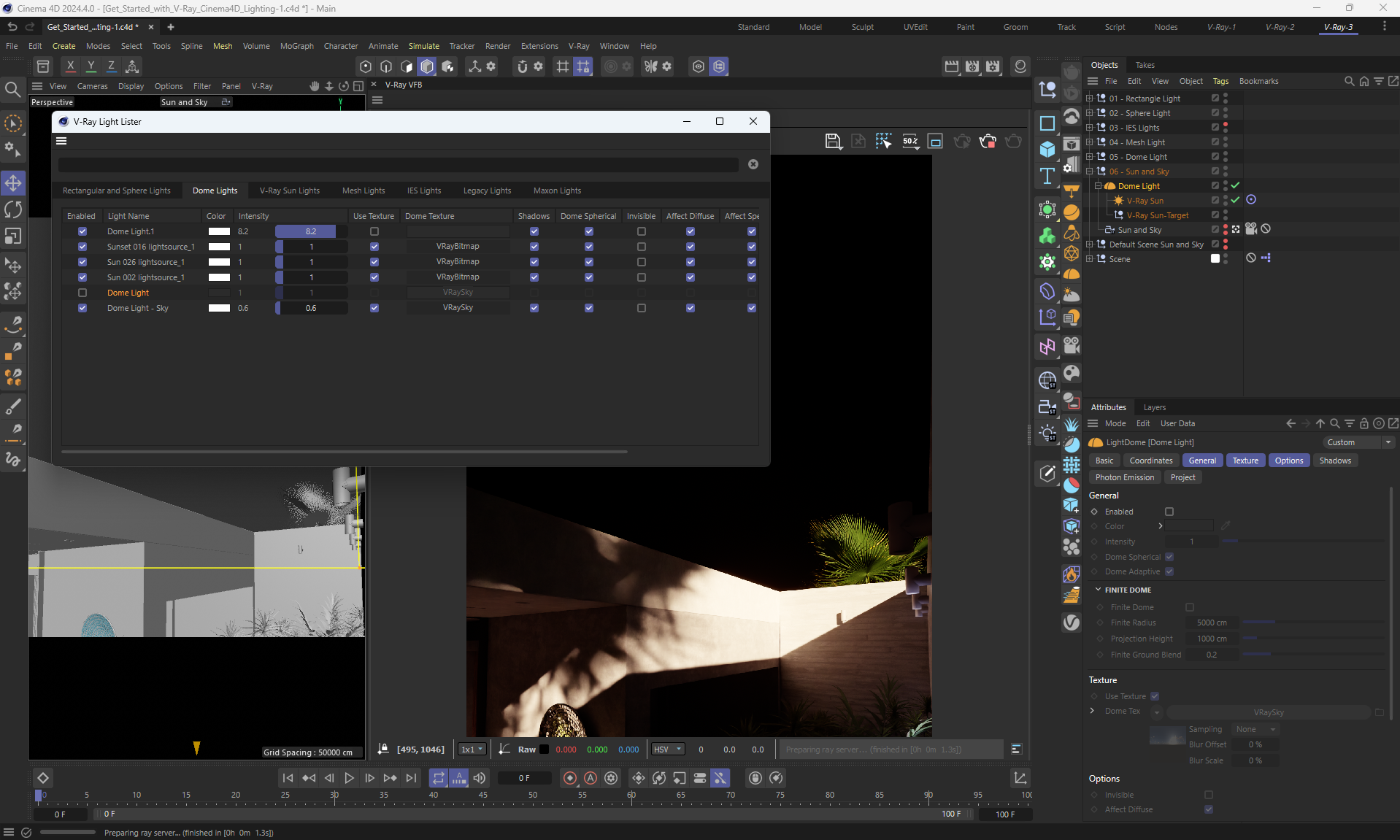The height and width of the screenshot is (840, 1400).
Task: Collapse the FINITE DOME section
Action: (1098, 590)
